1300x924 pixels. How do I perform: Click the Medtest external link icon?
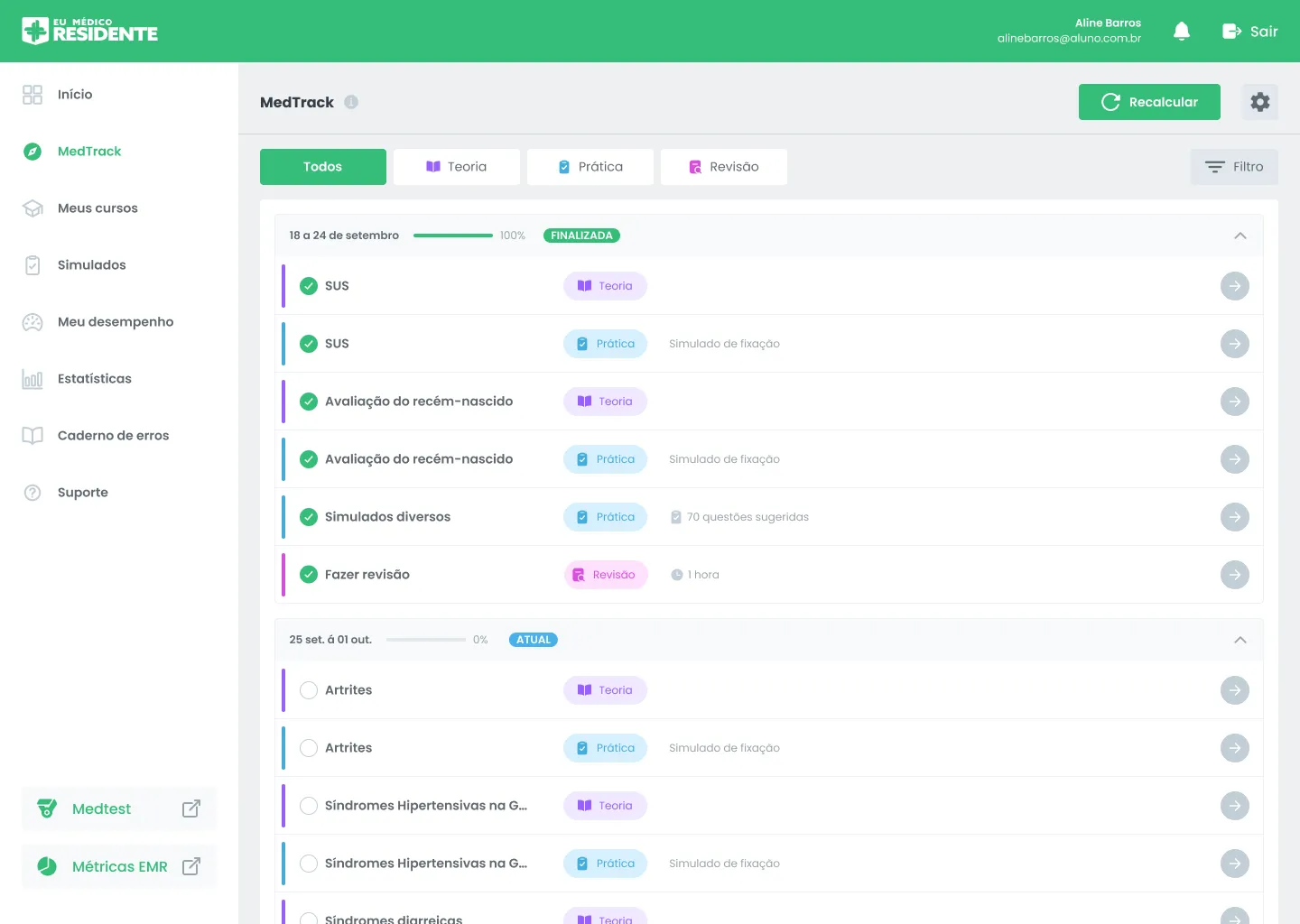click(191, 808)
